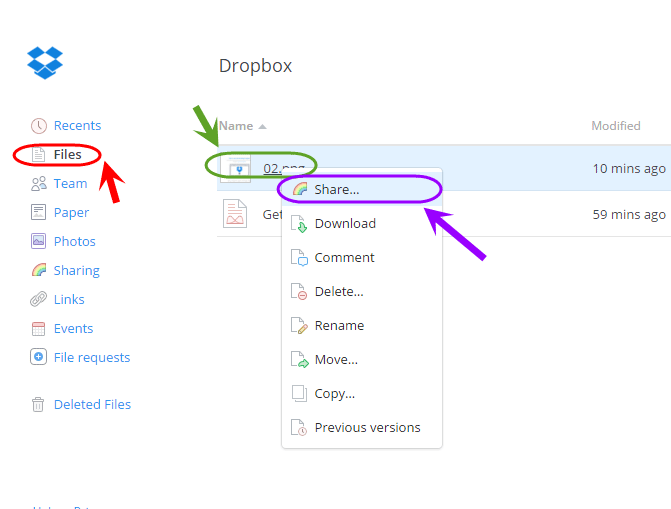671x509 pixels.
Task: Select Comment in the context menu
Action: (362, 258)
